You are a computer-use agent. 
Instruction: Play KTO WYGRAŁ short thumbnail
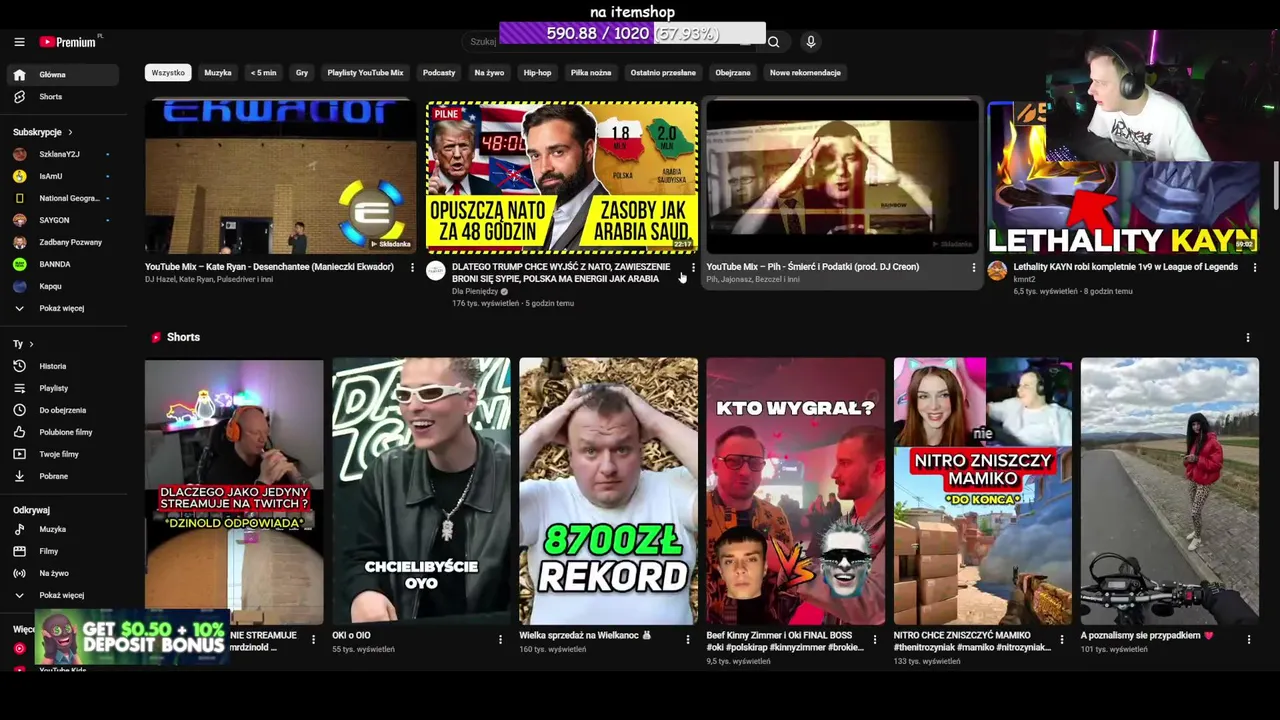[795, 491]
